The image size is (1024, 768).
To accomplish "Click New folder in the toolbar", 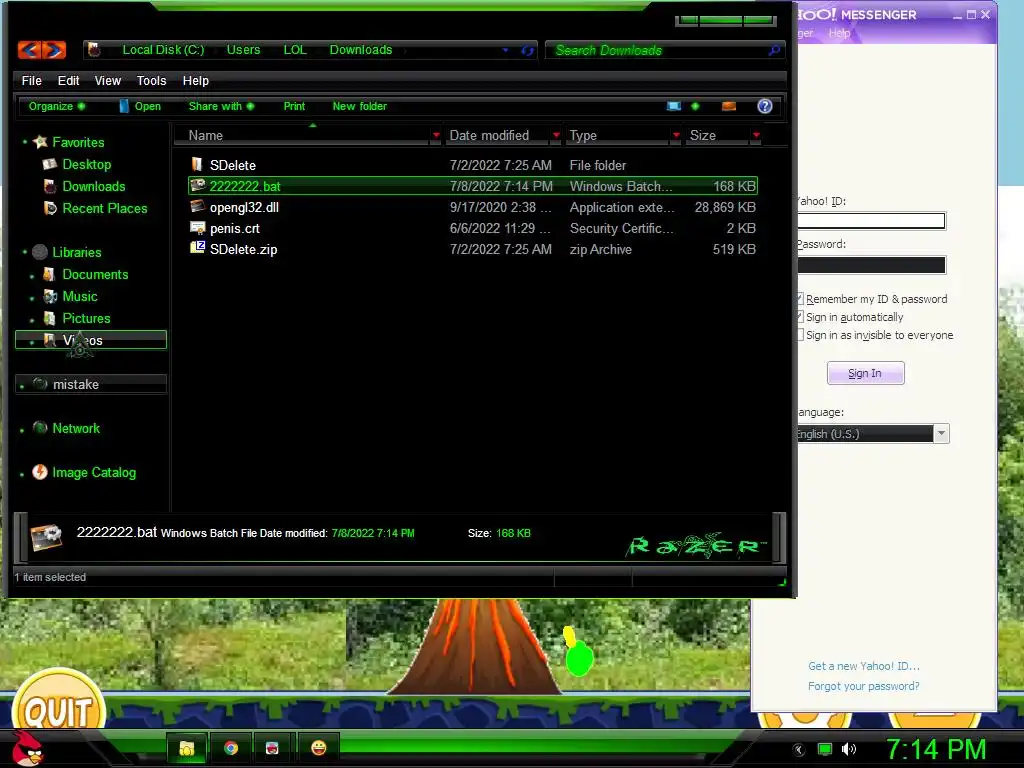I will pos(359,106).
